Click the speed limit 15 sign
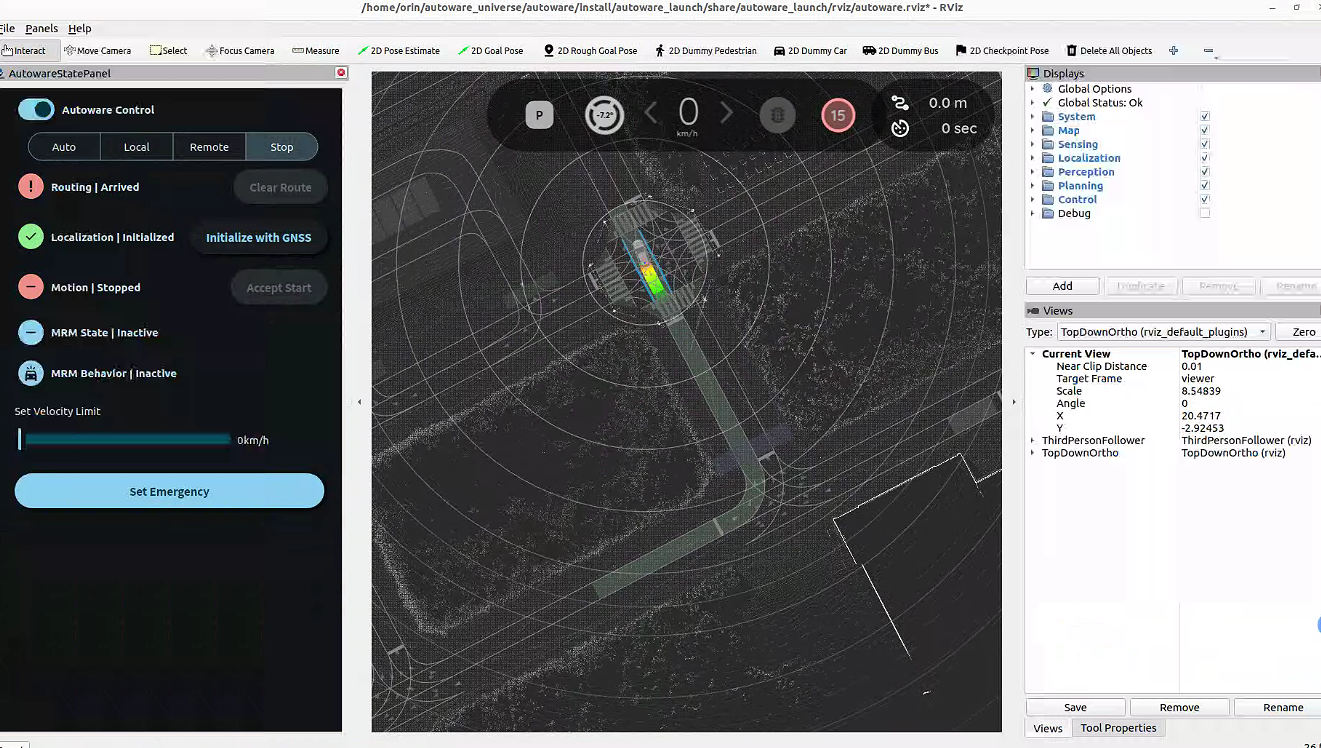The image size is (1321, 748). (x=838, y=115)
